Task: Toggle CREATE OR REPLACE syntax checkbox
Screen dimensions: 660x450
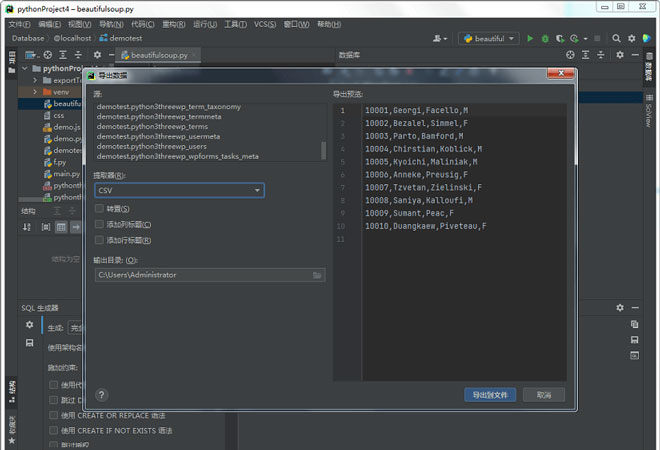Action: (53, 415)
